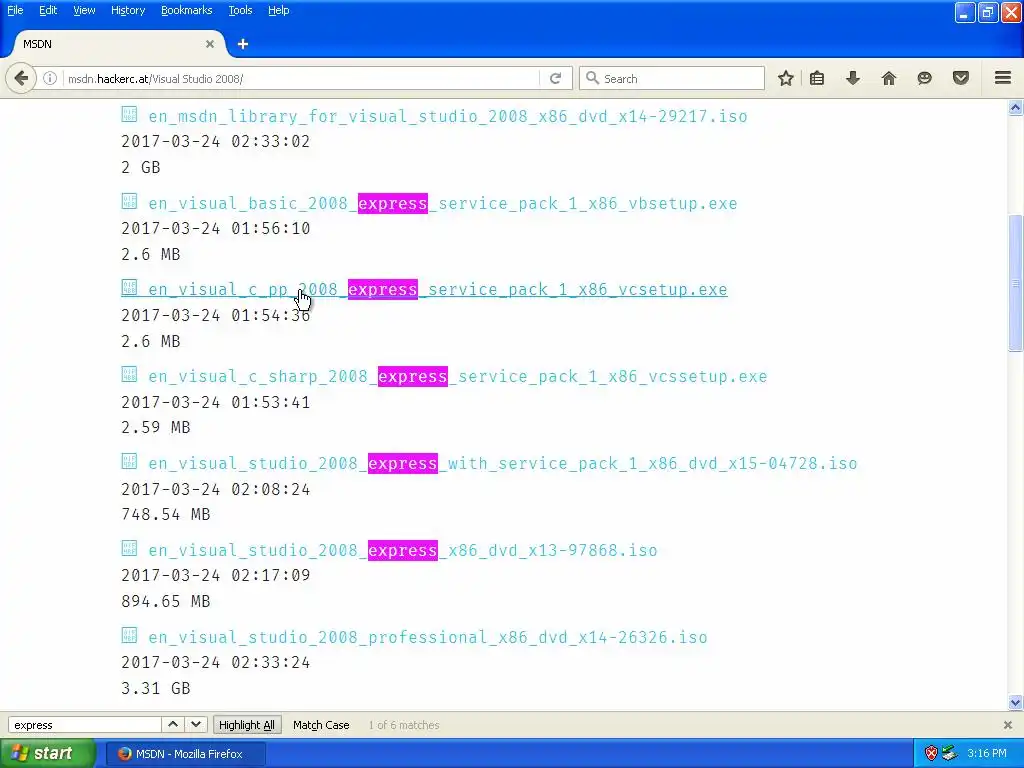
Task: Open express_with_service_pack_1 x15-04728.iso link
Action: 503,463
